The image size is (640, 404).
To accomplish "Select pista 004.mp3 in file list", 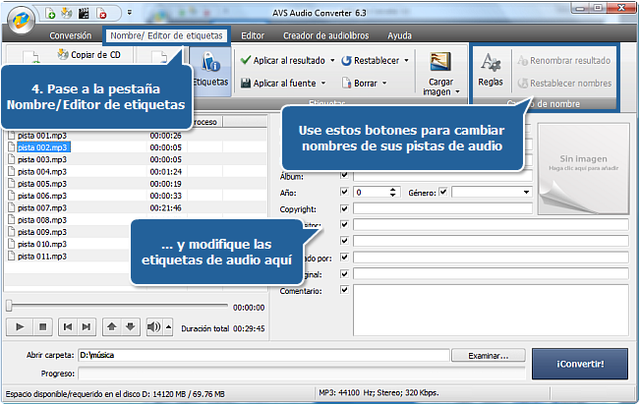I will [x=42, y=172].
